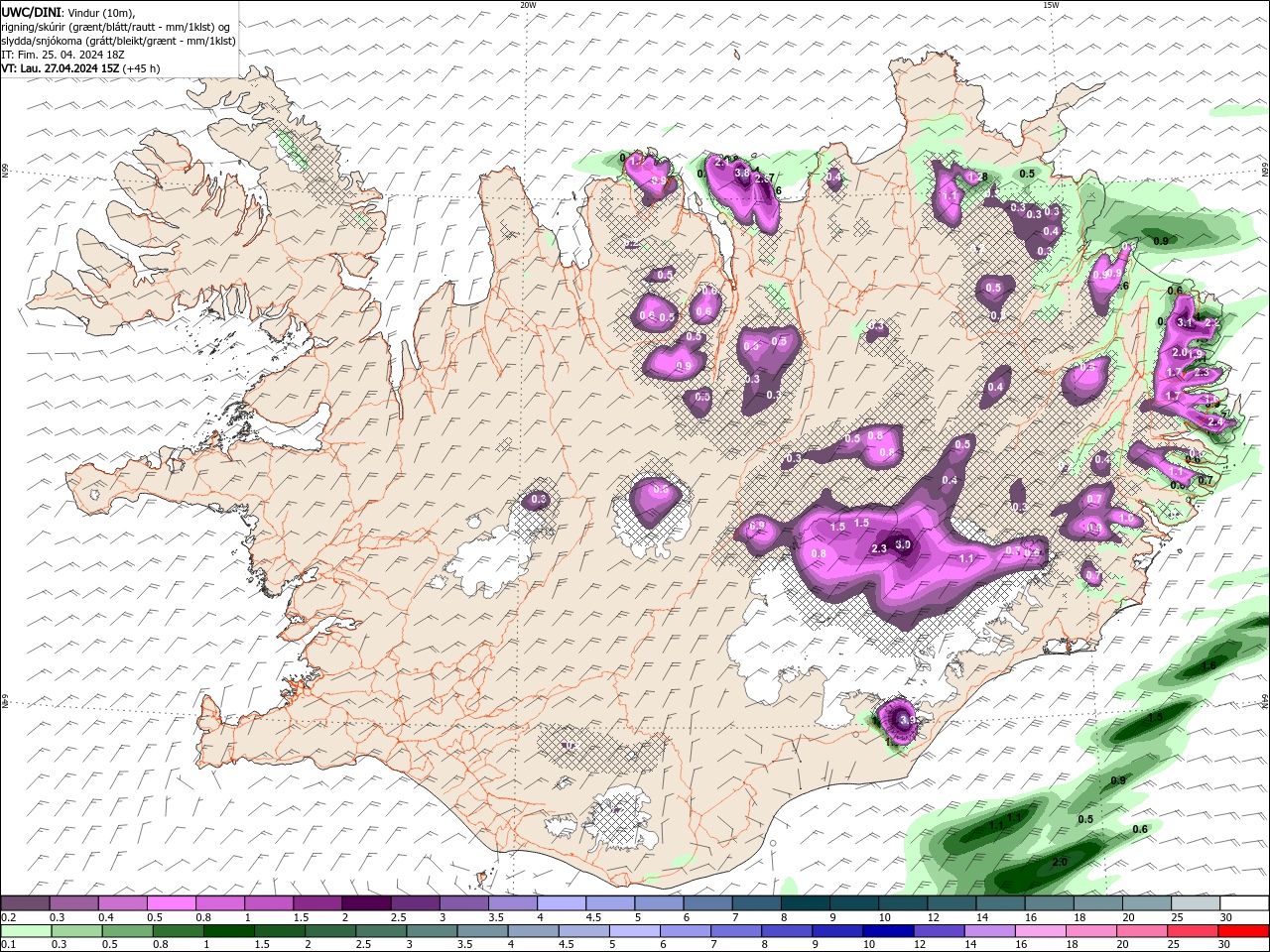Click the red 30 swatch in rain legend
The width and height of the screenshot is (1270, 952).
1244,931
